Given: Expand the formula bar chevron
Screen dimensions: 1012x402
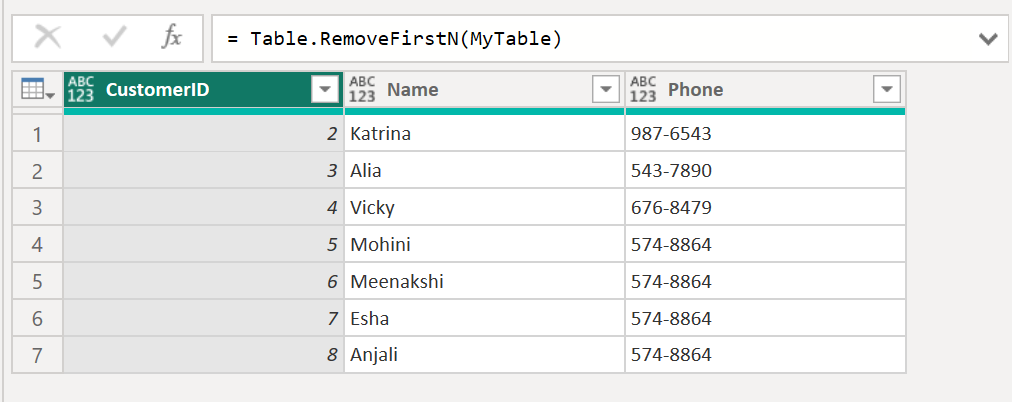Looking at the screenshot, I should [988, 40].
